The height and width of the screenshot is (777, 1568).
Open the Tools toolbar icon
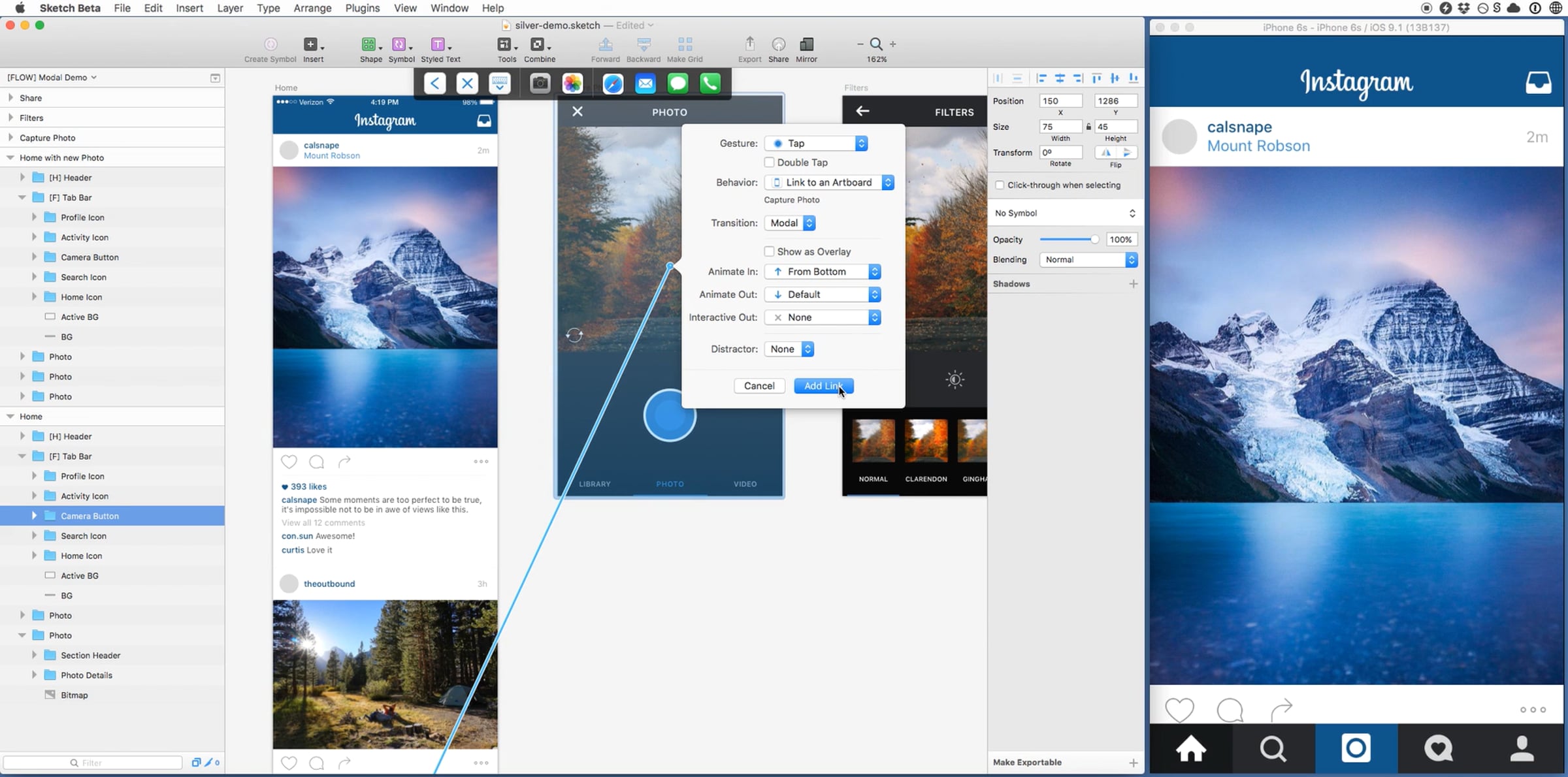tap(505, 44)
